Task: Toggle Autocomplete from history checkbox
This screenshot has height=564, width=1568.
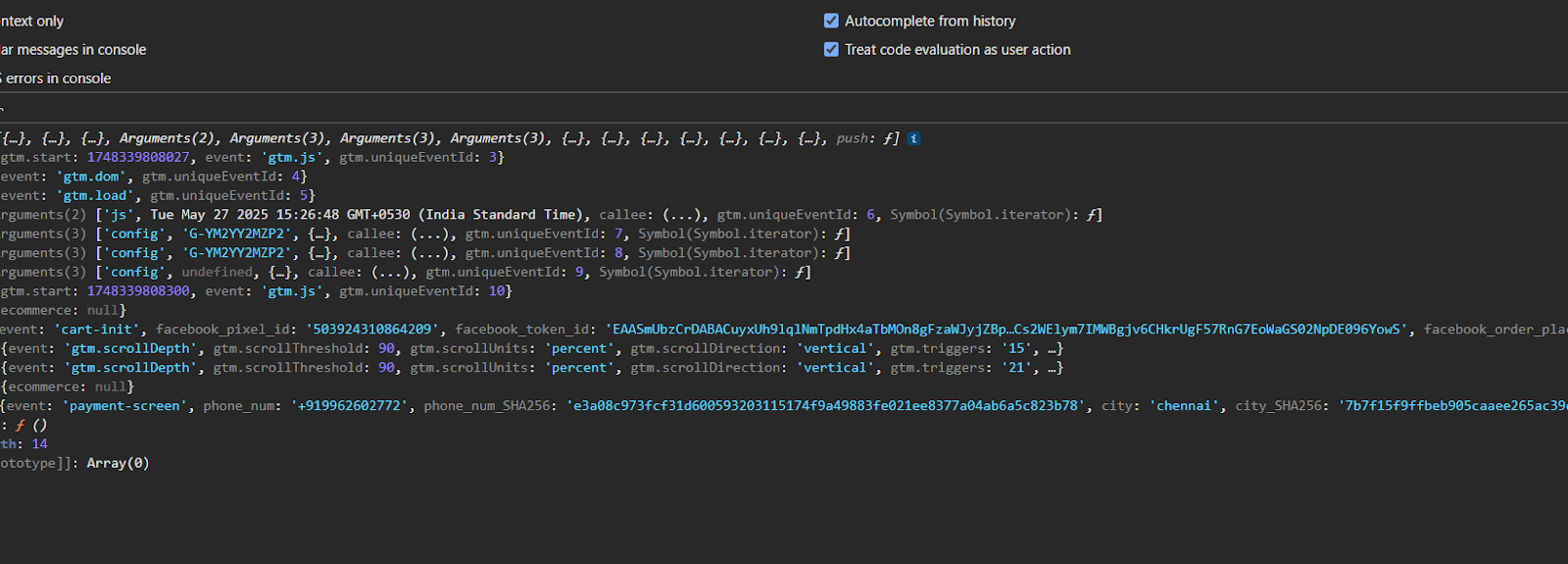Action: point(831,21)
